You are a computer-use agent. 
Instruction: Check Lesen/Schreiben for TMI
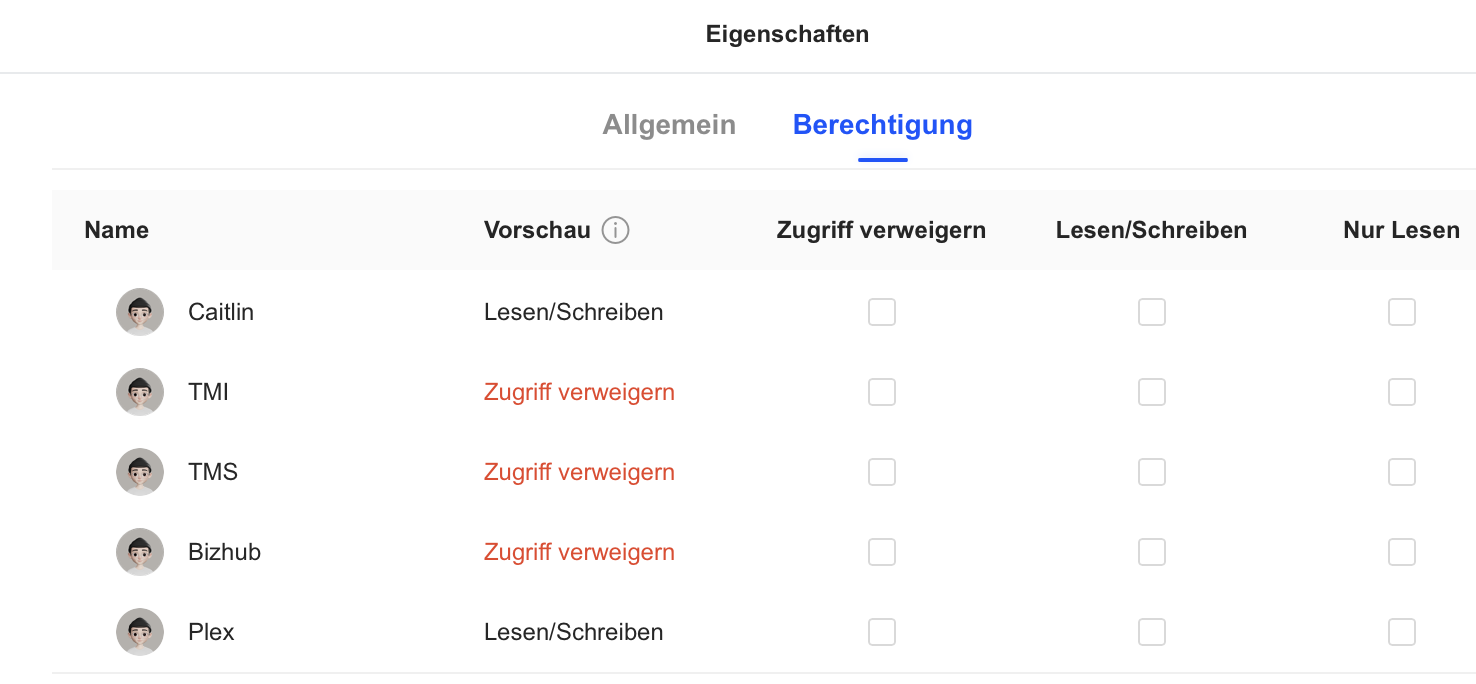pyautogui.click(x=1152, y=392)
